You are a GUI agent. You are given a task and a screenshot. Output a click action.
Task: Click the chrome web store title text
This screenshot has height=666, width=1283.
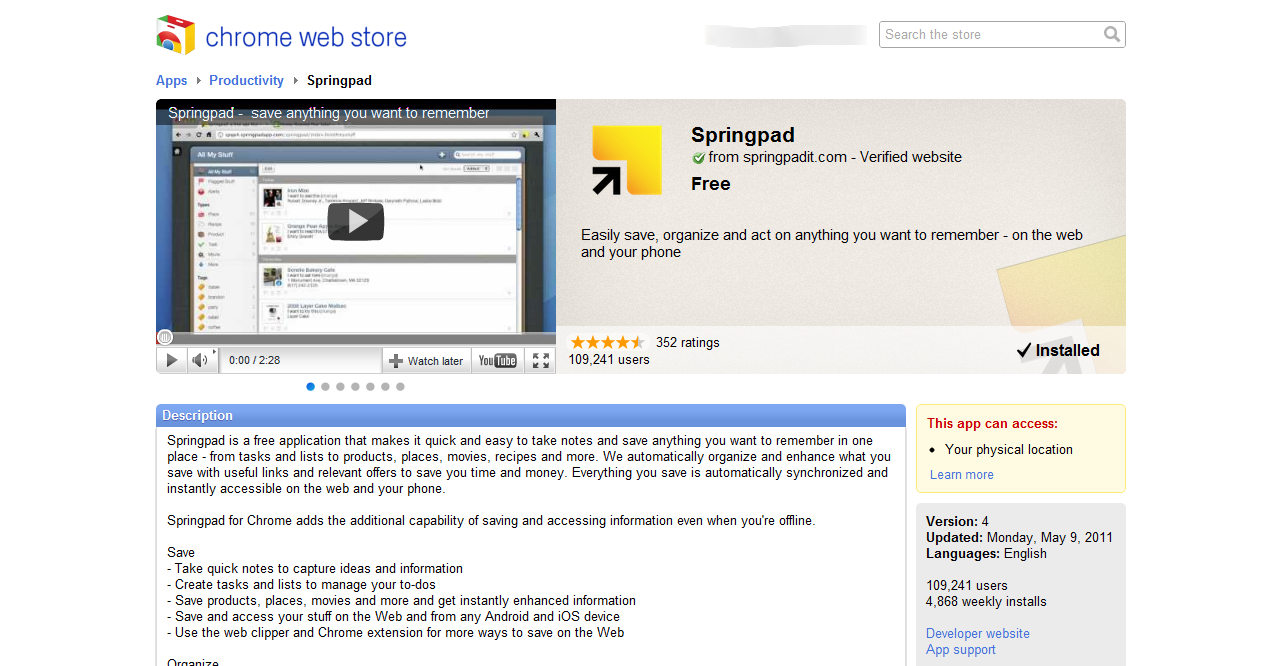pos(306,38)
